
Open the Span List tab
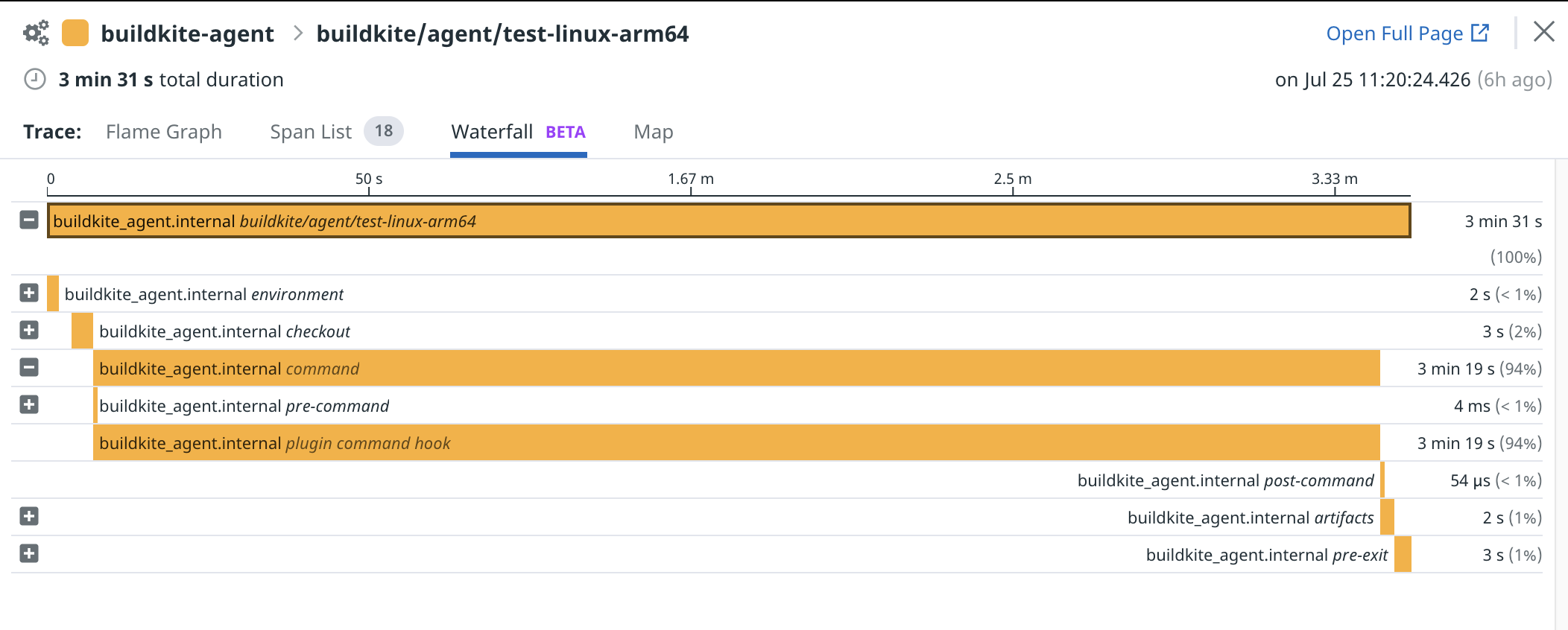[x=311, y=132]
